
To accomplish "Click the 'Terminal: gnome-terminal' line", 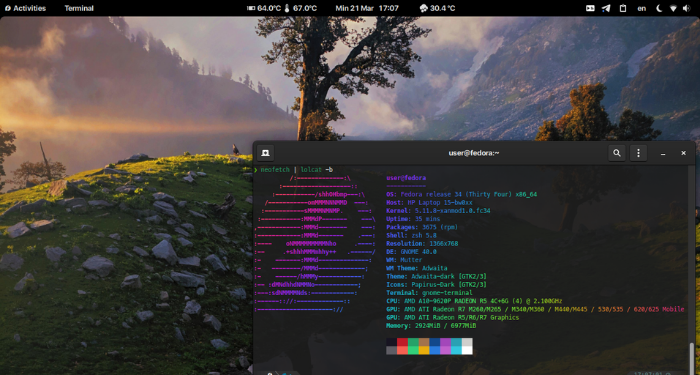I will tap(429, 293).
